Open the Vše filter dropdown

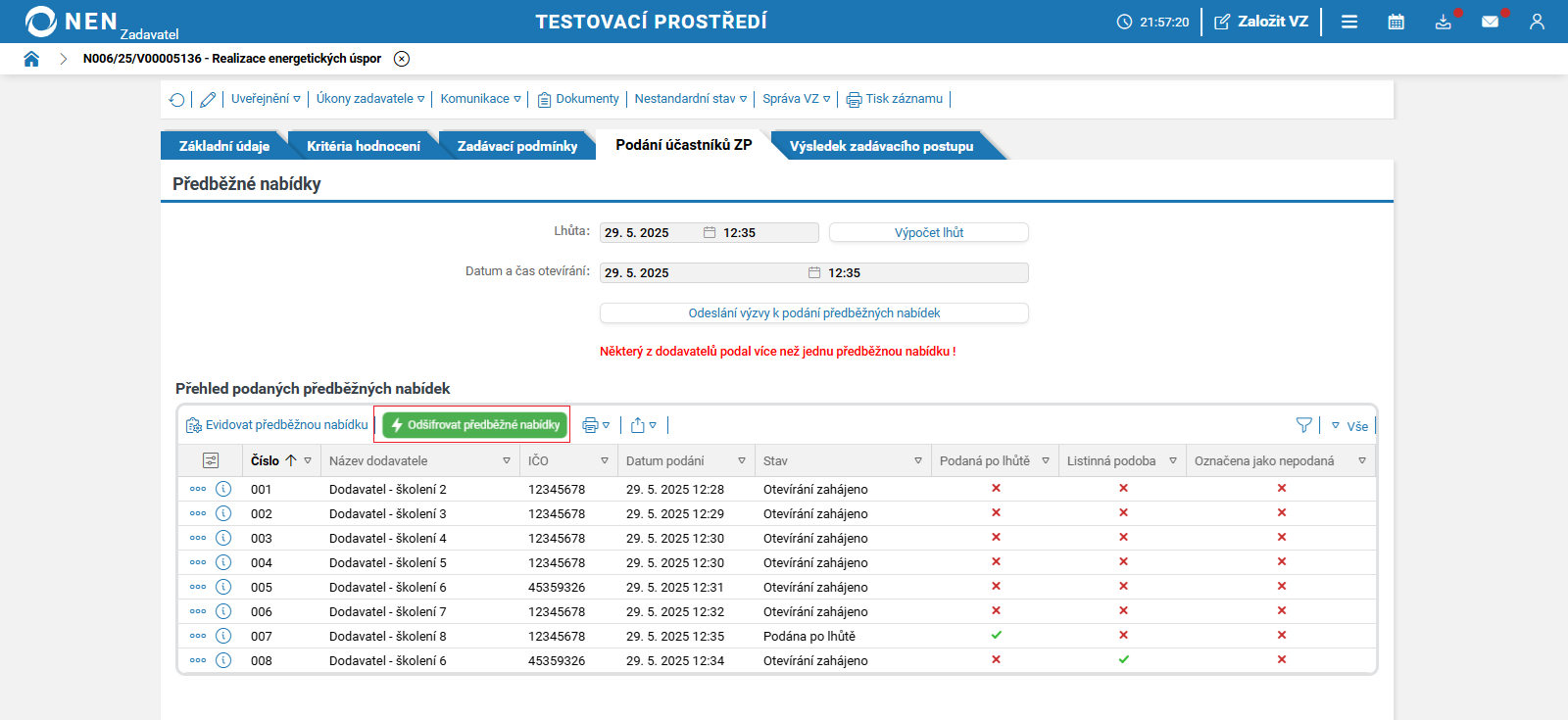point(1350,426)
